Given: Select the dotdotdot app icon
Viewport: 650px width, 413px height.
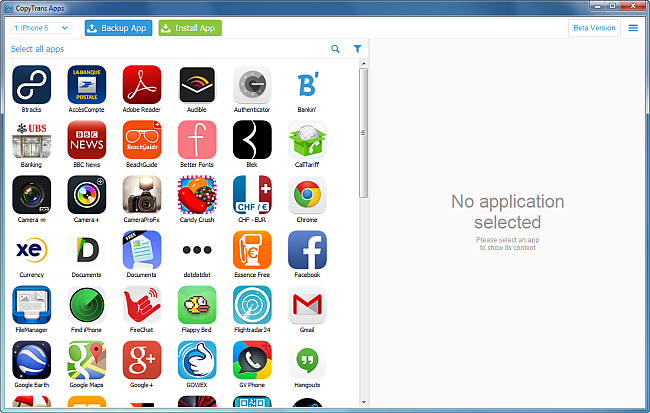Looking at the screenshot, I should coord(197,250).
